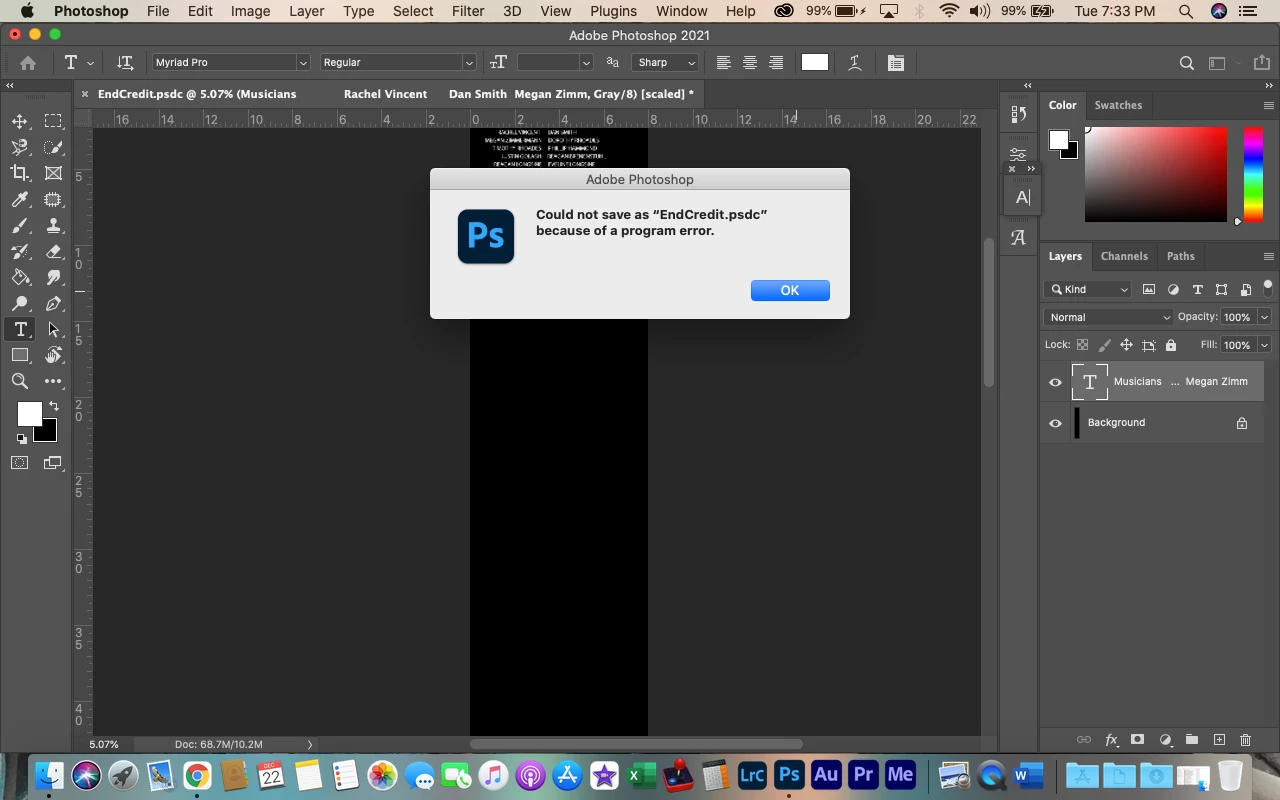Screen dimensions: 1280x800
Task: Select the Paint Bucket tool
Action: coord(20,277)
